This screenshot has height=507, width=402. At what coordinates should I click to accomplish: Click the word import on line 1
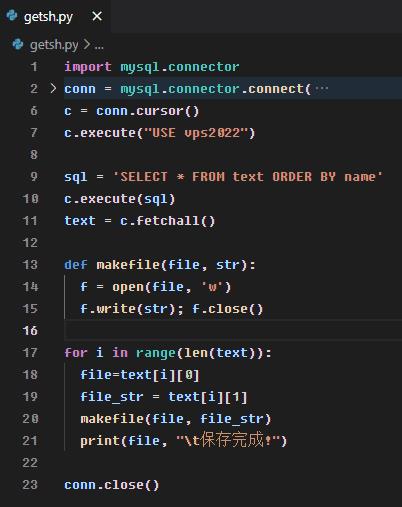tap(88, 67)
